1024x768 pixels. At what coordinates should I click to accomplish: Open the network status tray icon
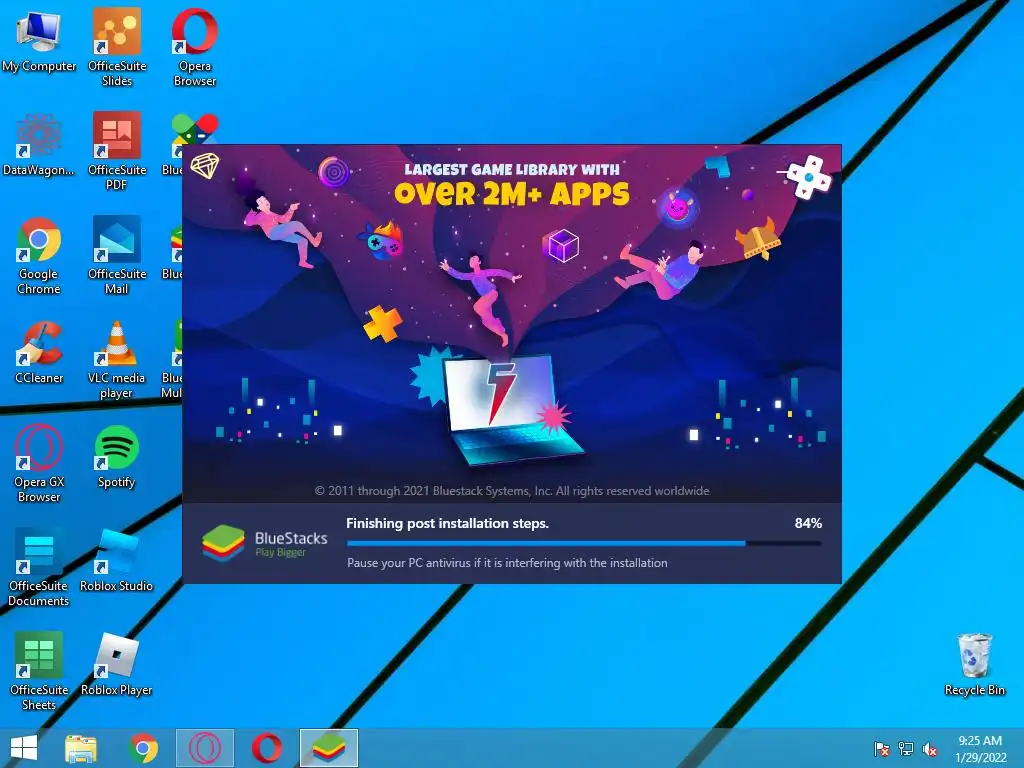click(x=906, y=748)
